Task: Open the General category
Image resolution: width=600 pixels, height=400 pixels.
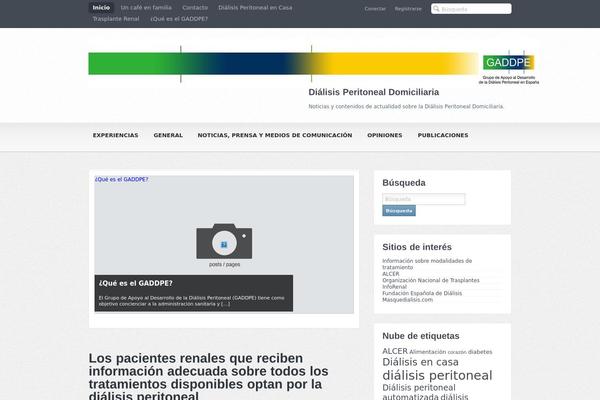Action: (168, 135)
